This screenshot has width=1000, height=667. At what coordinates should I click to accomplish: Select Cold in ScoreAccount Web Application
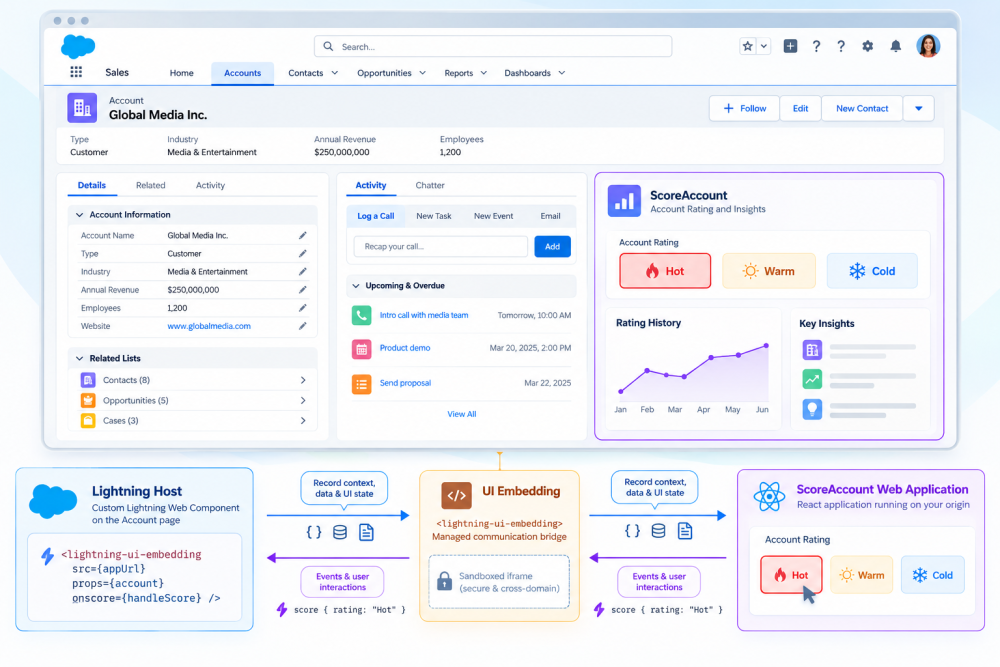pyautogui.click(x=932, y=575)
